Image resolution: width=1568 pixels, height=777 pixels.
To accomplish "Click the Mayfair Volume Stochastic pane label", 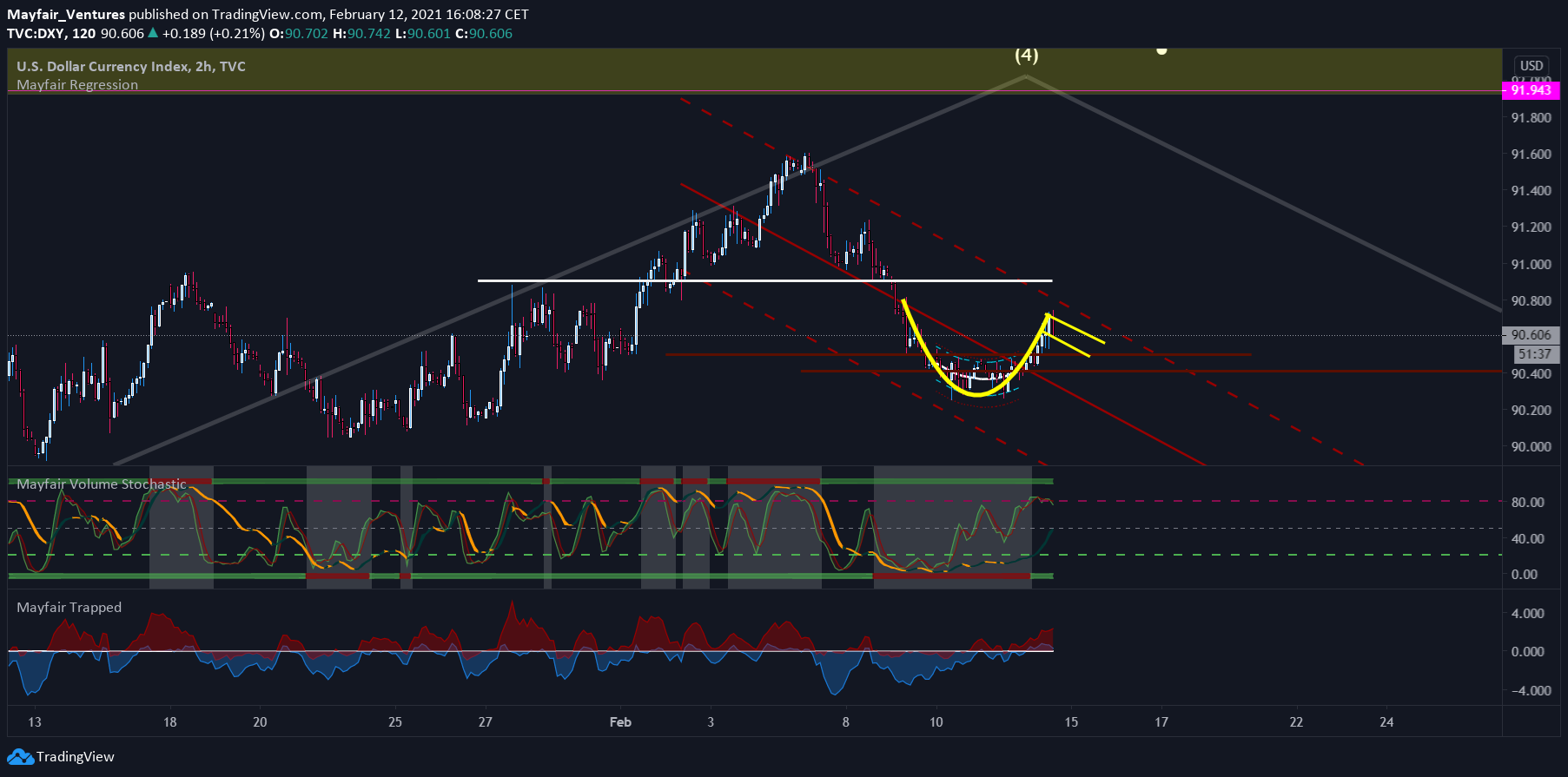I will coord(102,484).
